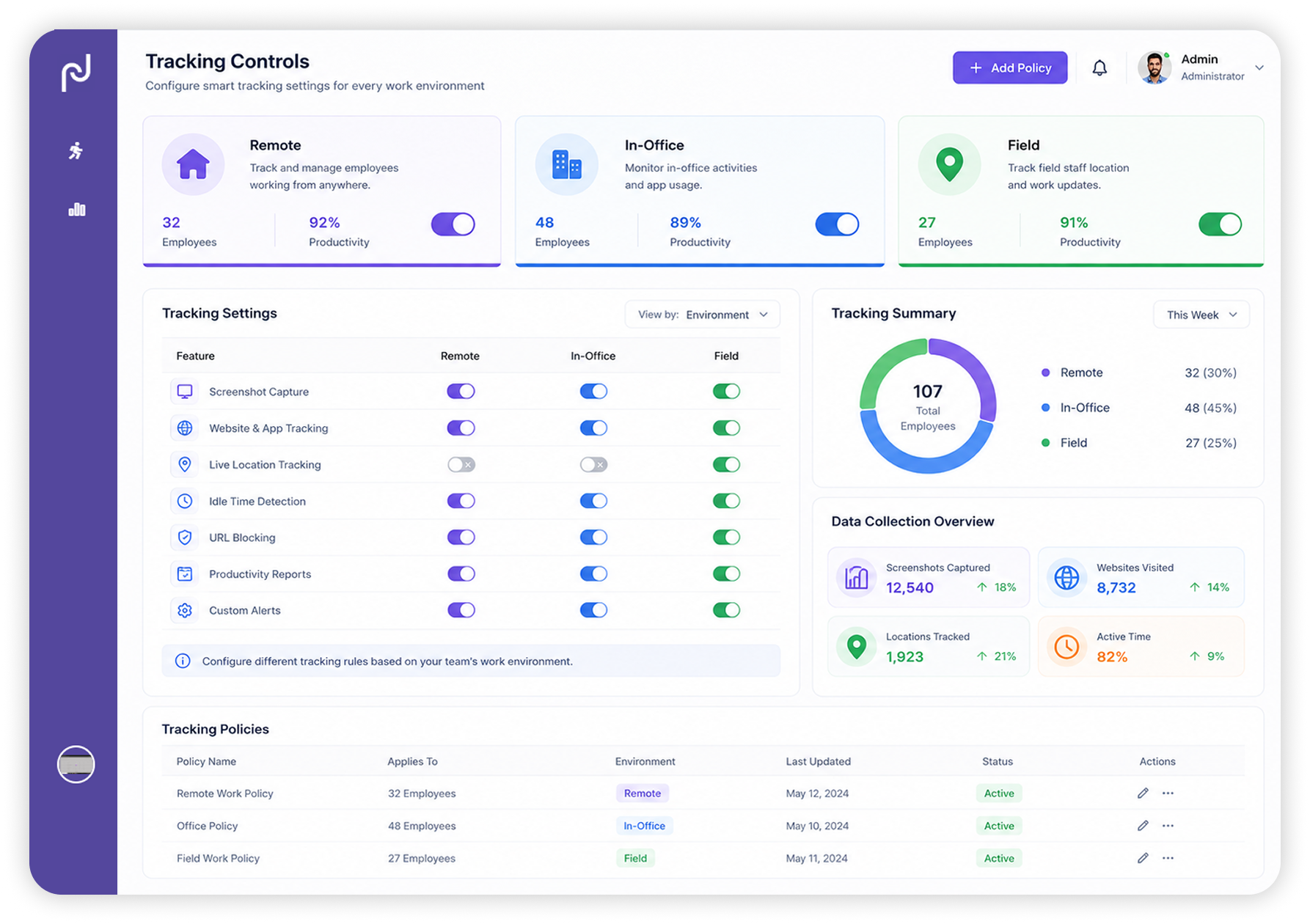This screenshot has width=1310, height=924.
Task: Expand the Admin account menu chevron
Action: pyautogui.click(x=1259, y=67)
